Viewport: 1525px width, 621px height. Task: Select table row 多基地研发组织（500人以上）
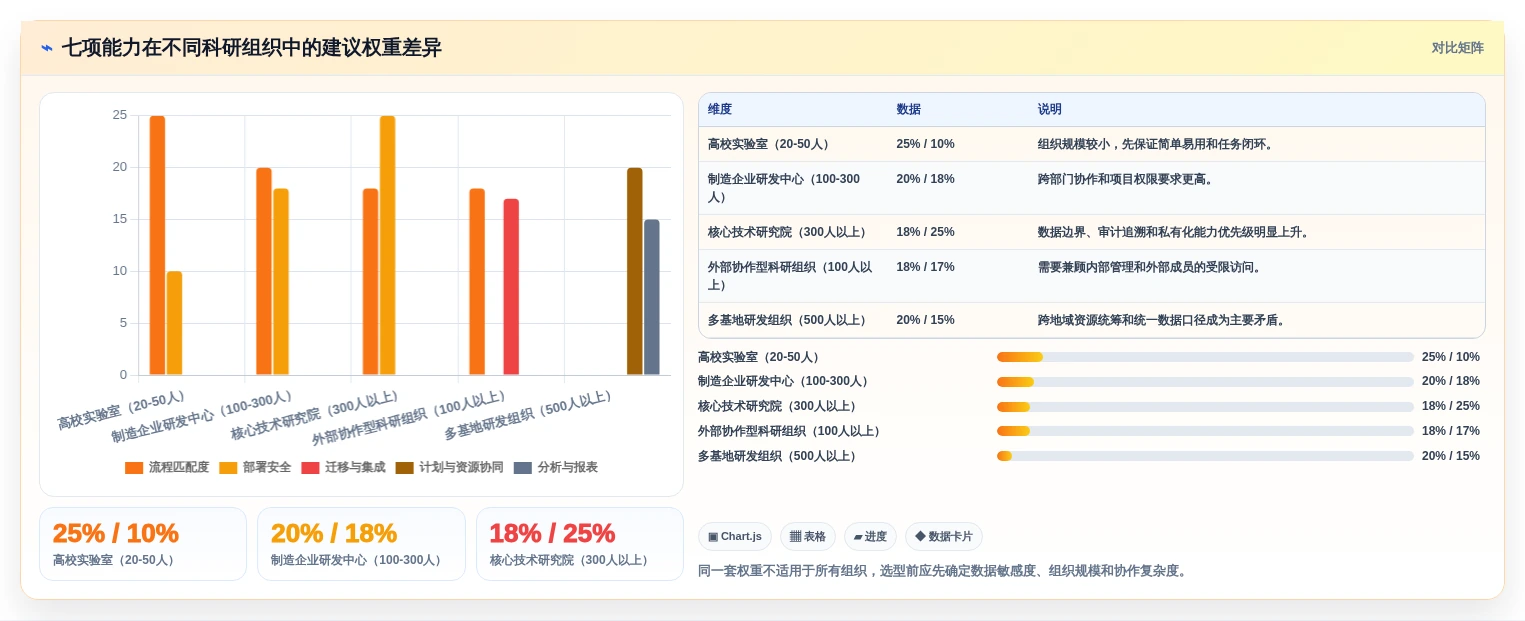[1091, 320]
